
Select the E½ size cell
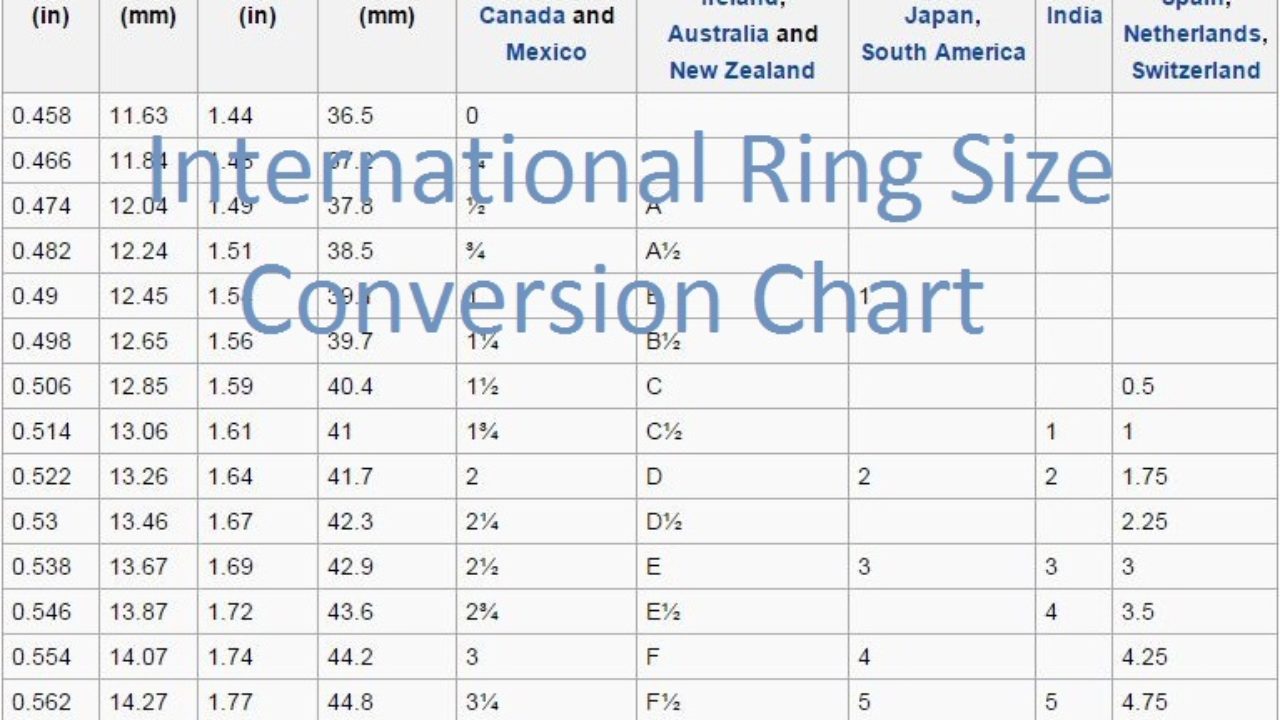pos(742,612)
